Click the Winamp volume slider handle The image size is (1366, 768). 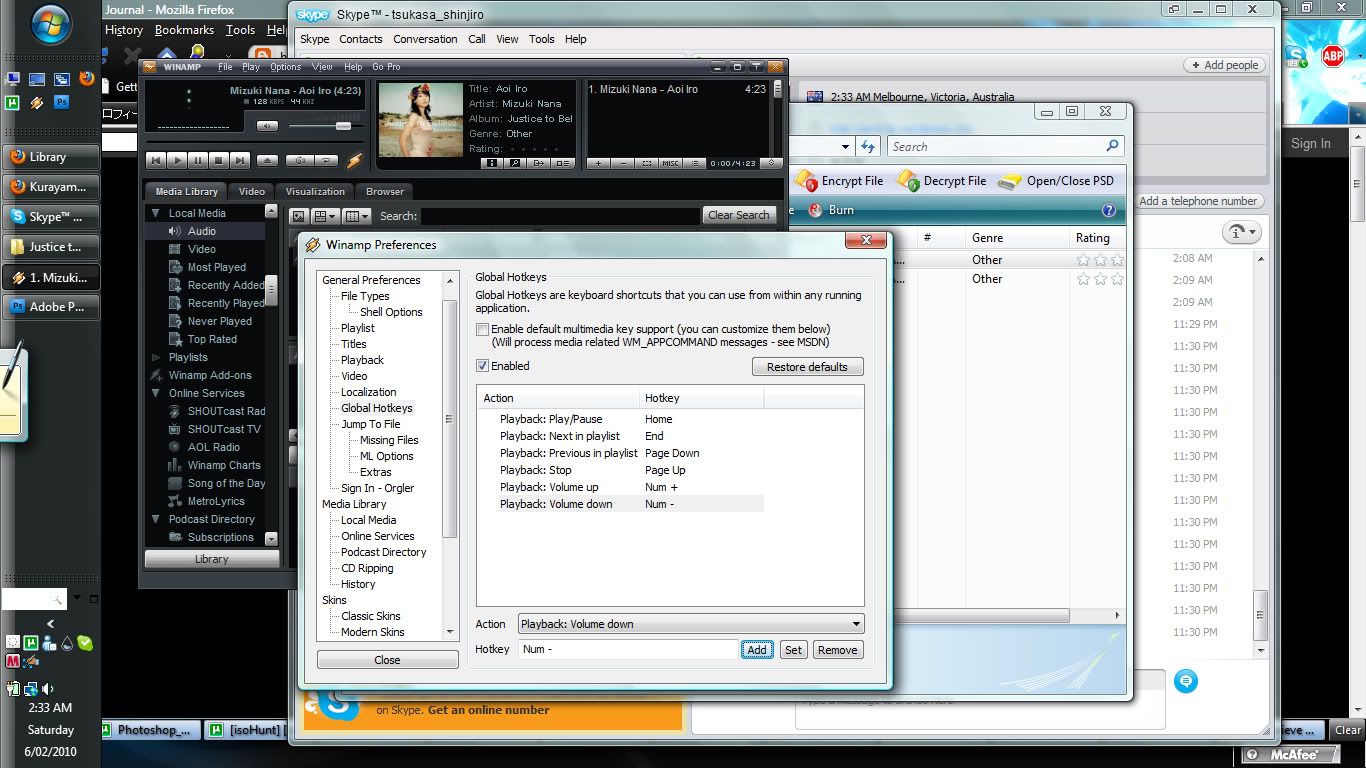(344, 126)
